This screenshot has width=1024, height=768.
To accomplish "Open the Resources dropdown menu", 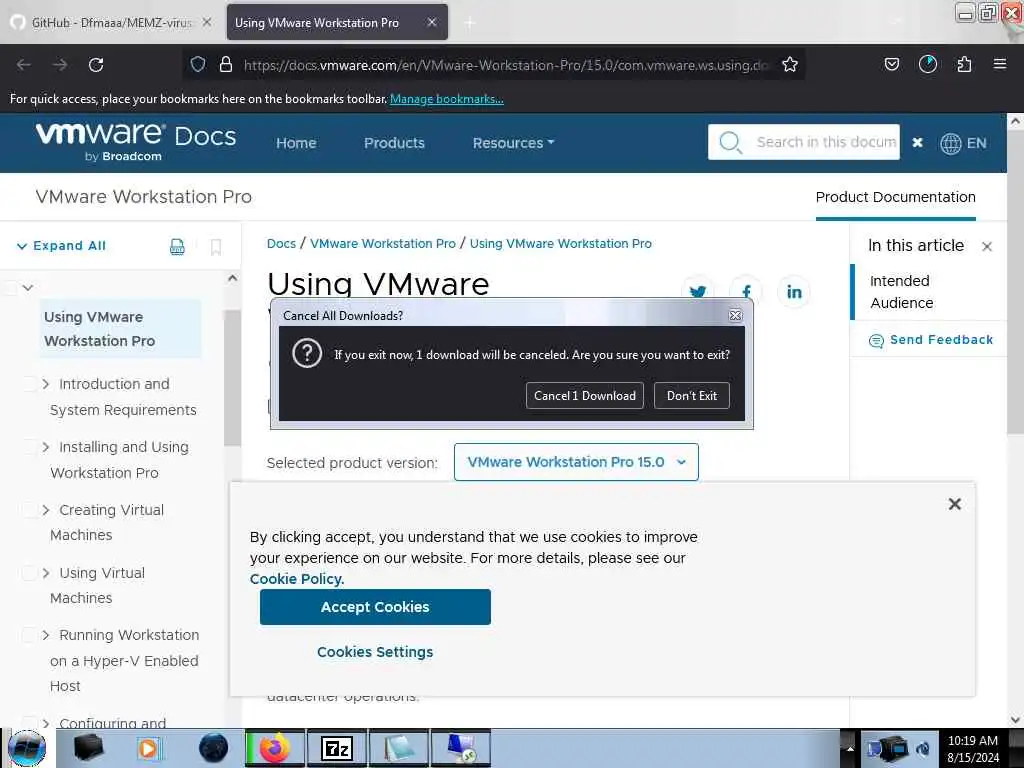I will point(513,143).
